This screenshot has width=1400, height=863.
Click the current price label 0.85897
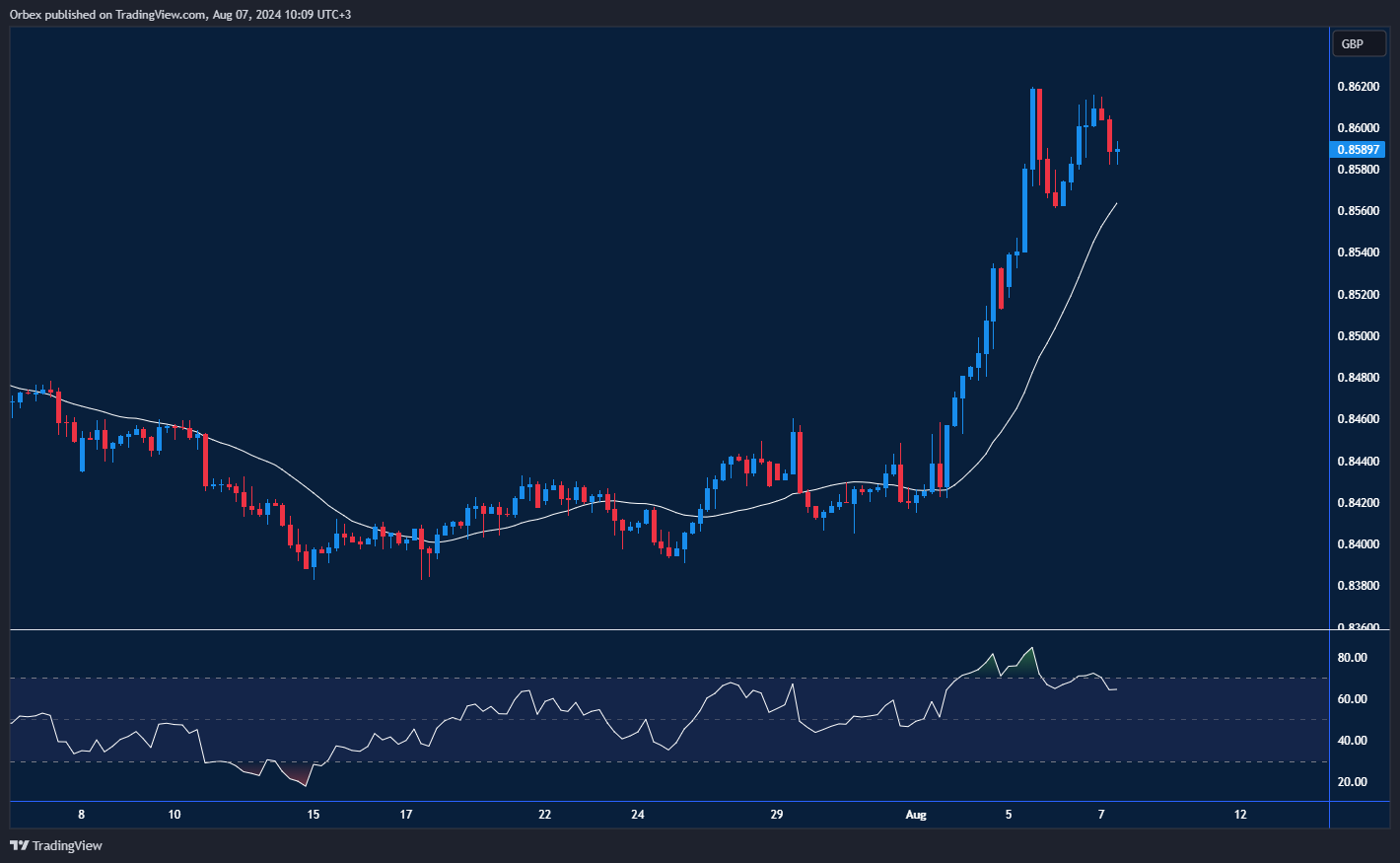1358,150
